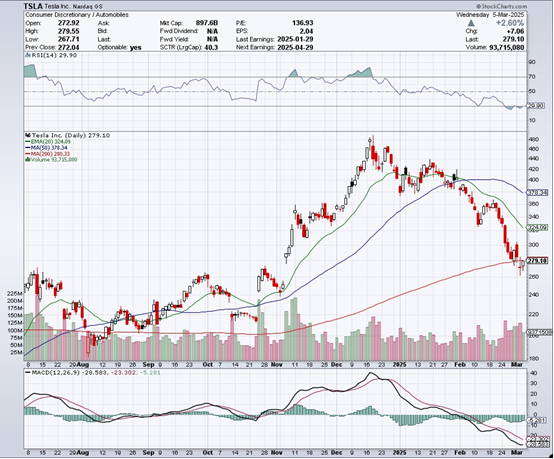554x459 pixels.
Task: Click the Wednesday 5-Mar-2025 date
Action: coord(491,15)
